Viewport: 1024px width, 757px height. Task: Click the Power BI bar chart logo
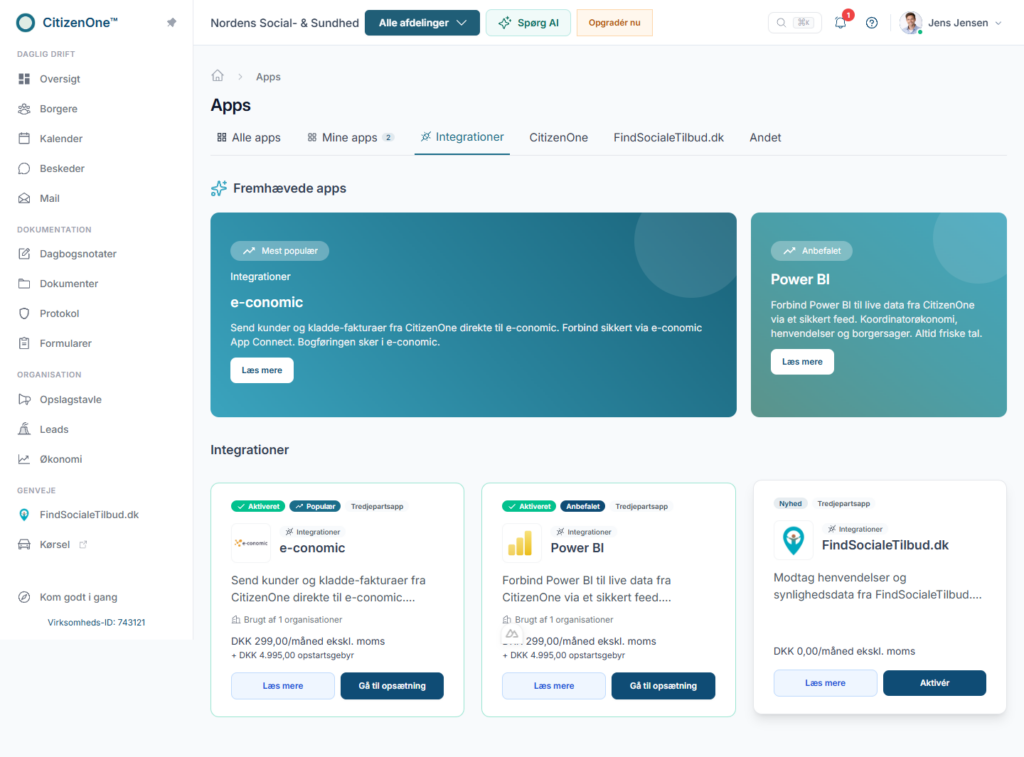click(521, 543)
